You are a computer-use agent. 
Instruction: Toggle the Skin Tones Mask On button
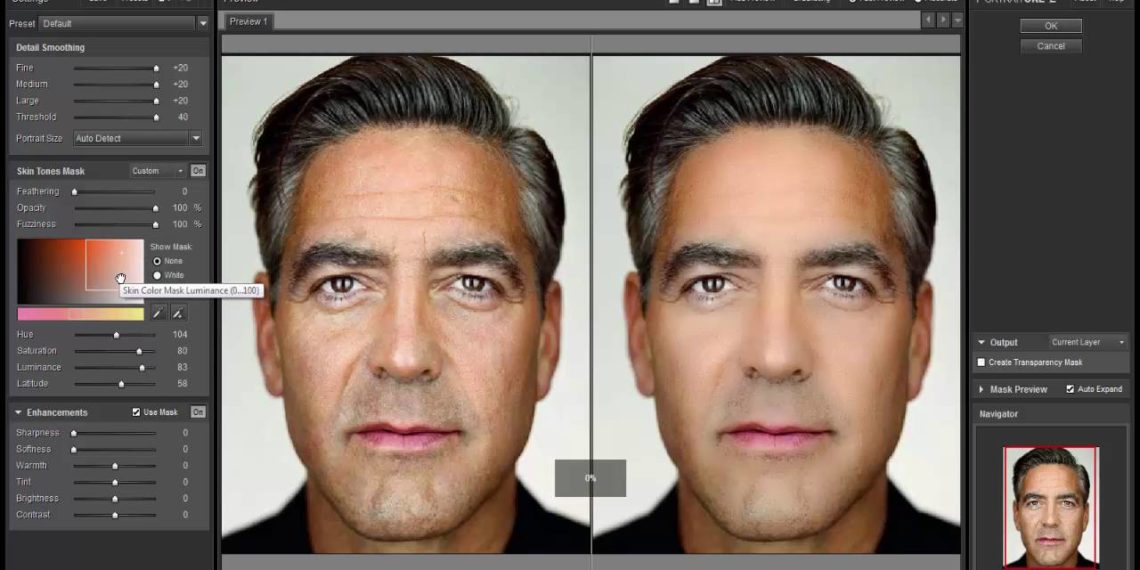pyautogui.click(x=198, y=171)
